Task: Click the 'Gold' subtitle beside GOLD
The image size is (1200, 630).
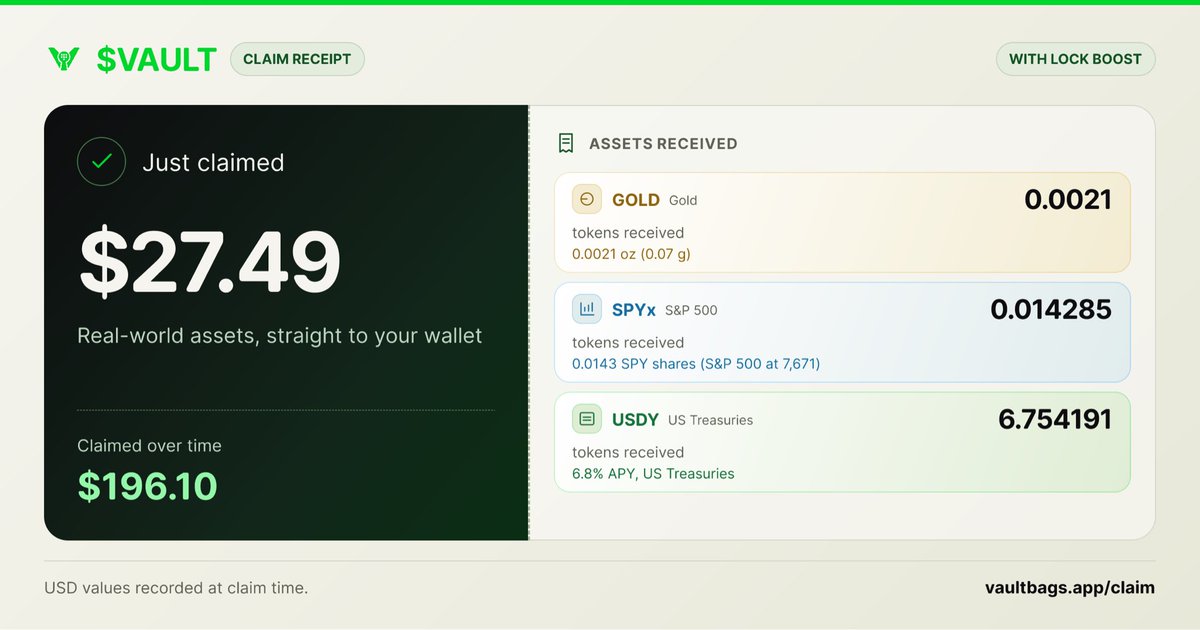Action: click(x=683, y=200)
